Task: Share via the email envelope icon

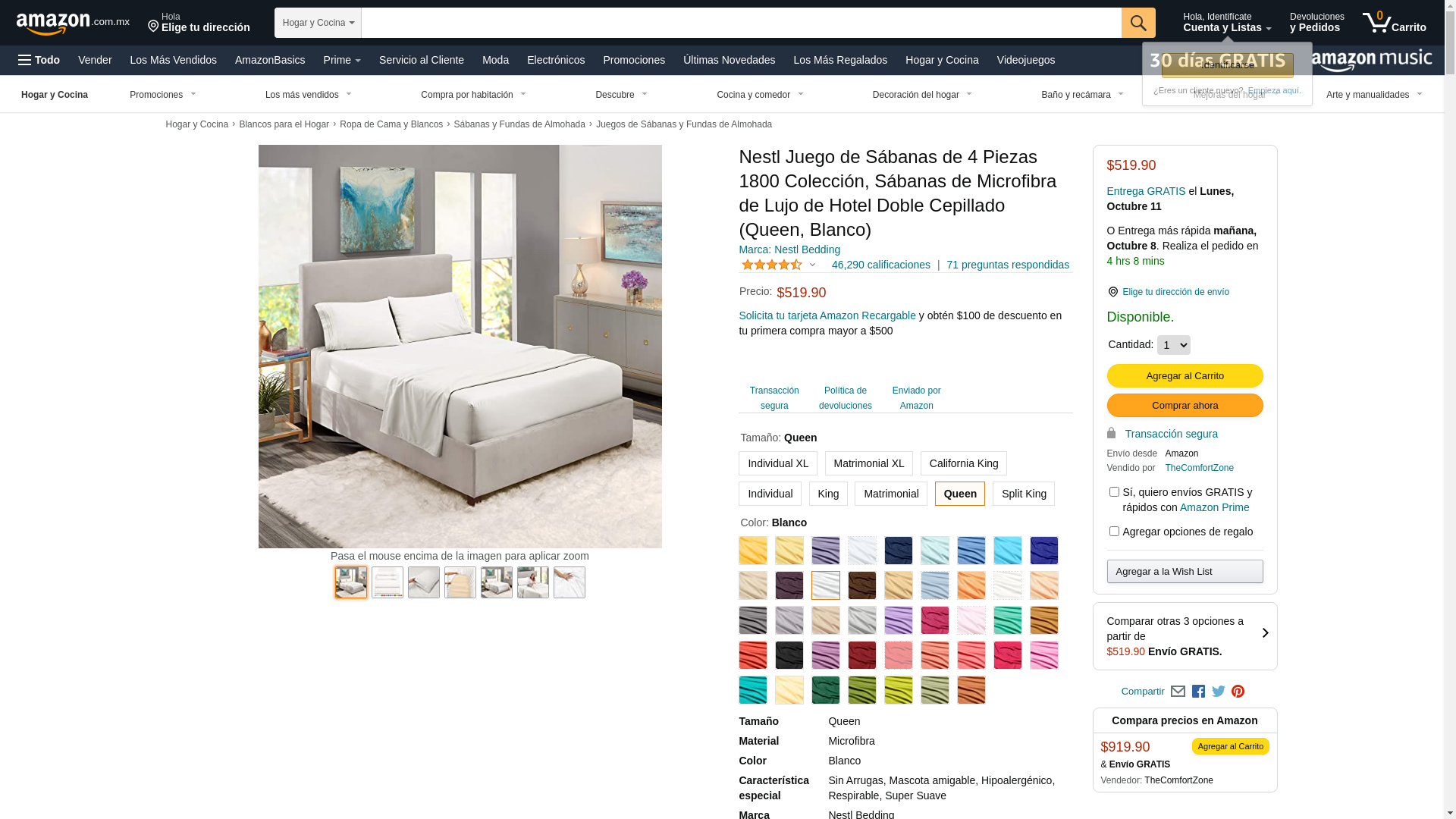Action: [1178, 692]
